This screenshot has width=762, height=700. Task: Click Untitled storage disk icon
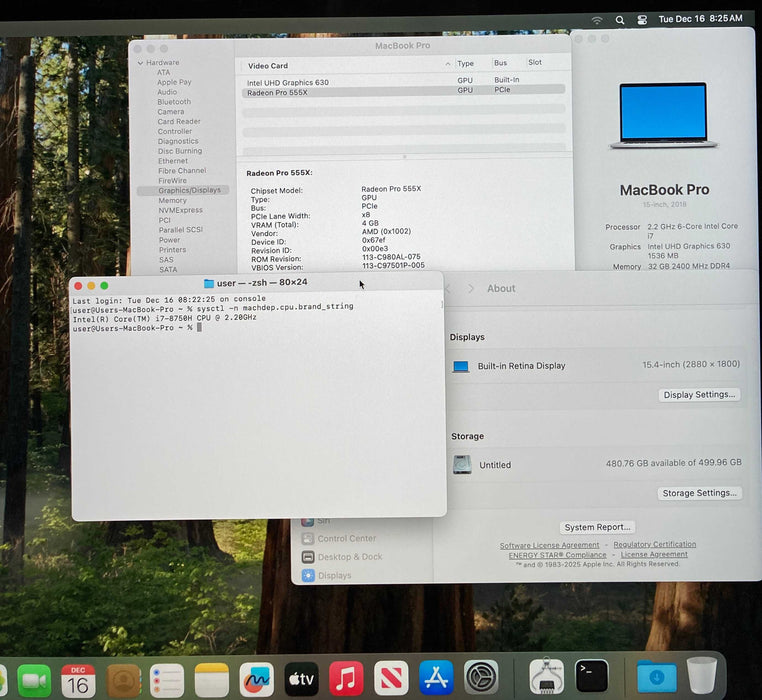click(462, 465)
